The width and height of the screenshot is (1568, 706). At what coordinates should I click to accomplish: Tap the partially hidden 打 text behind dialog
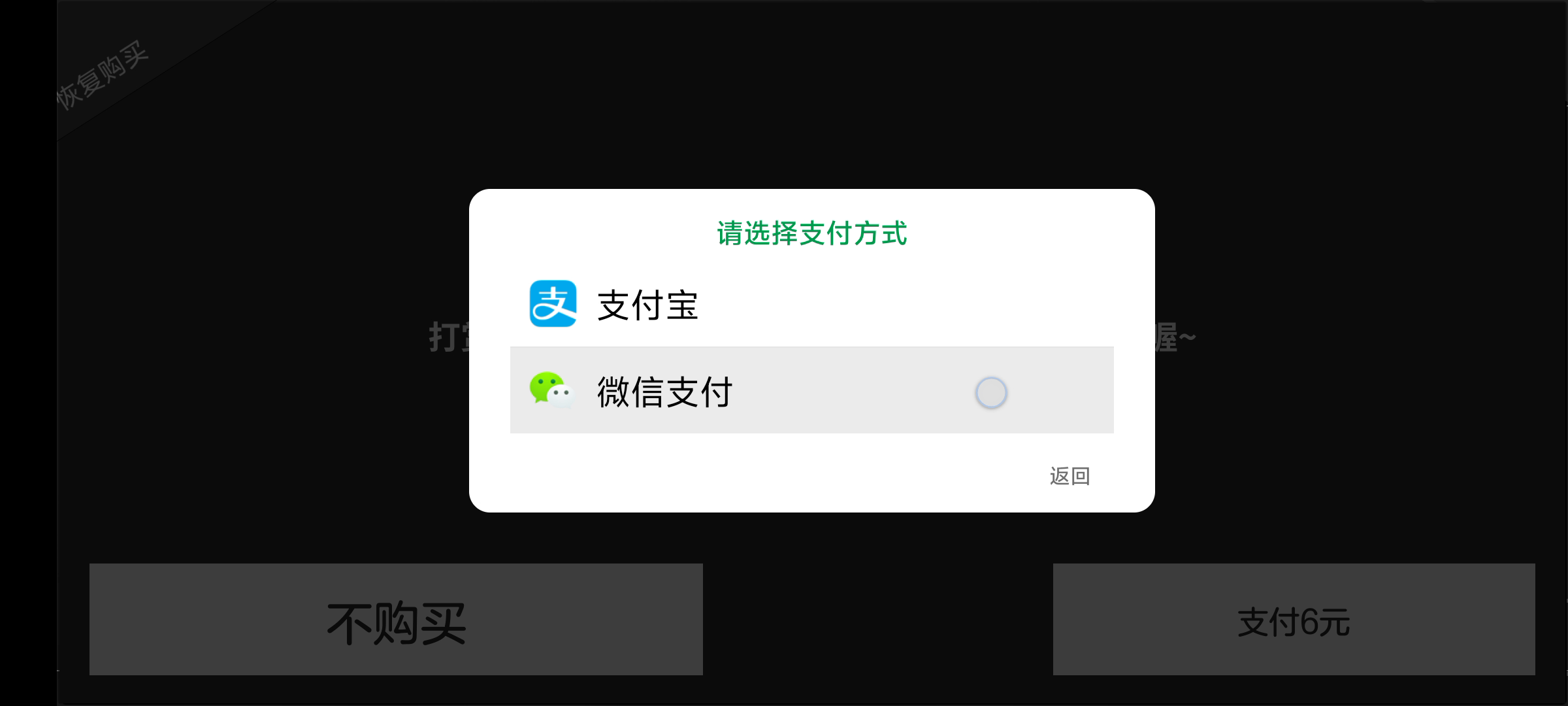[x=442, y=337]
